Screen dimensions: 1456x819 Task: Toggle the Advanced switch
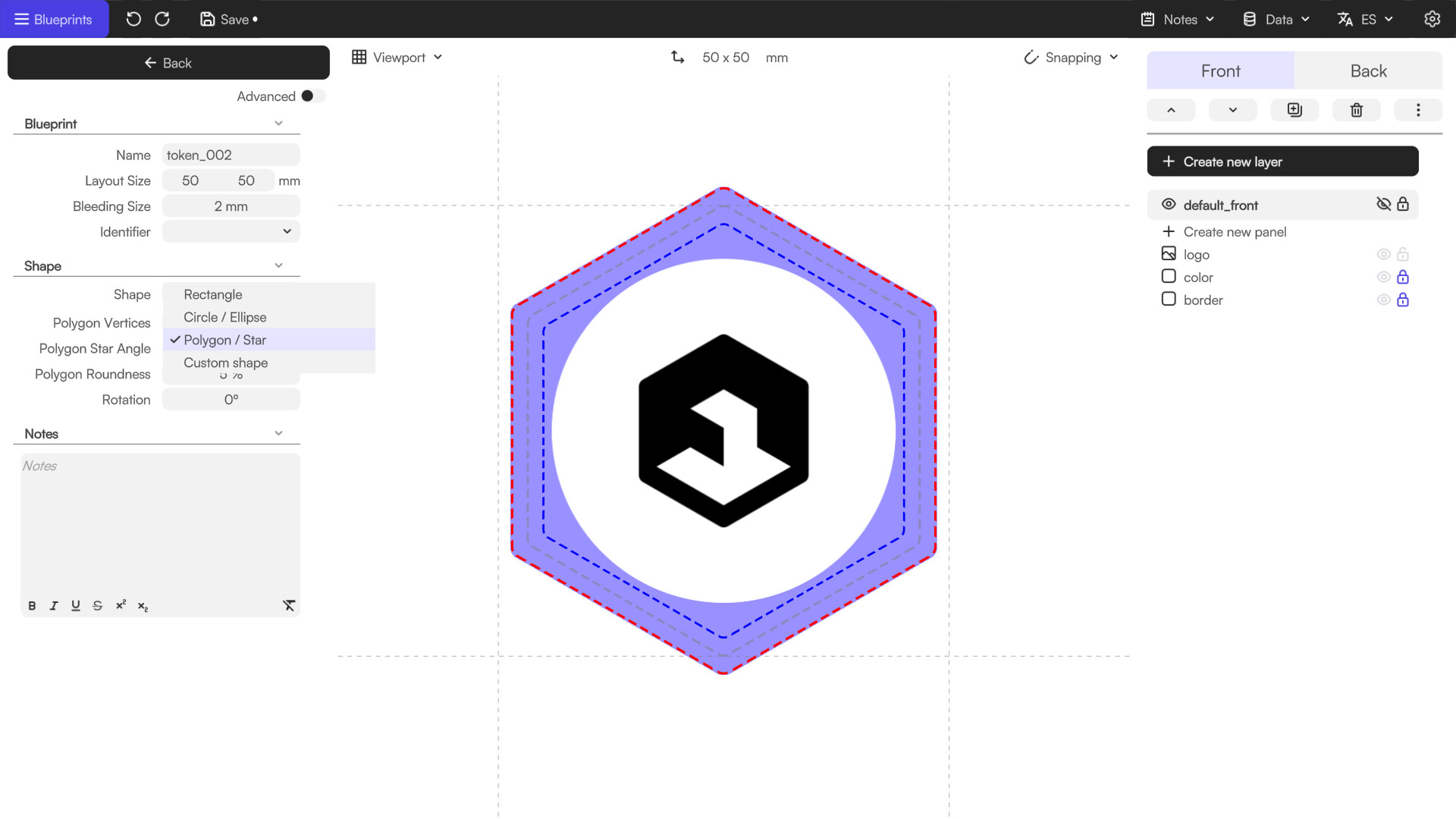312,96
